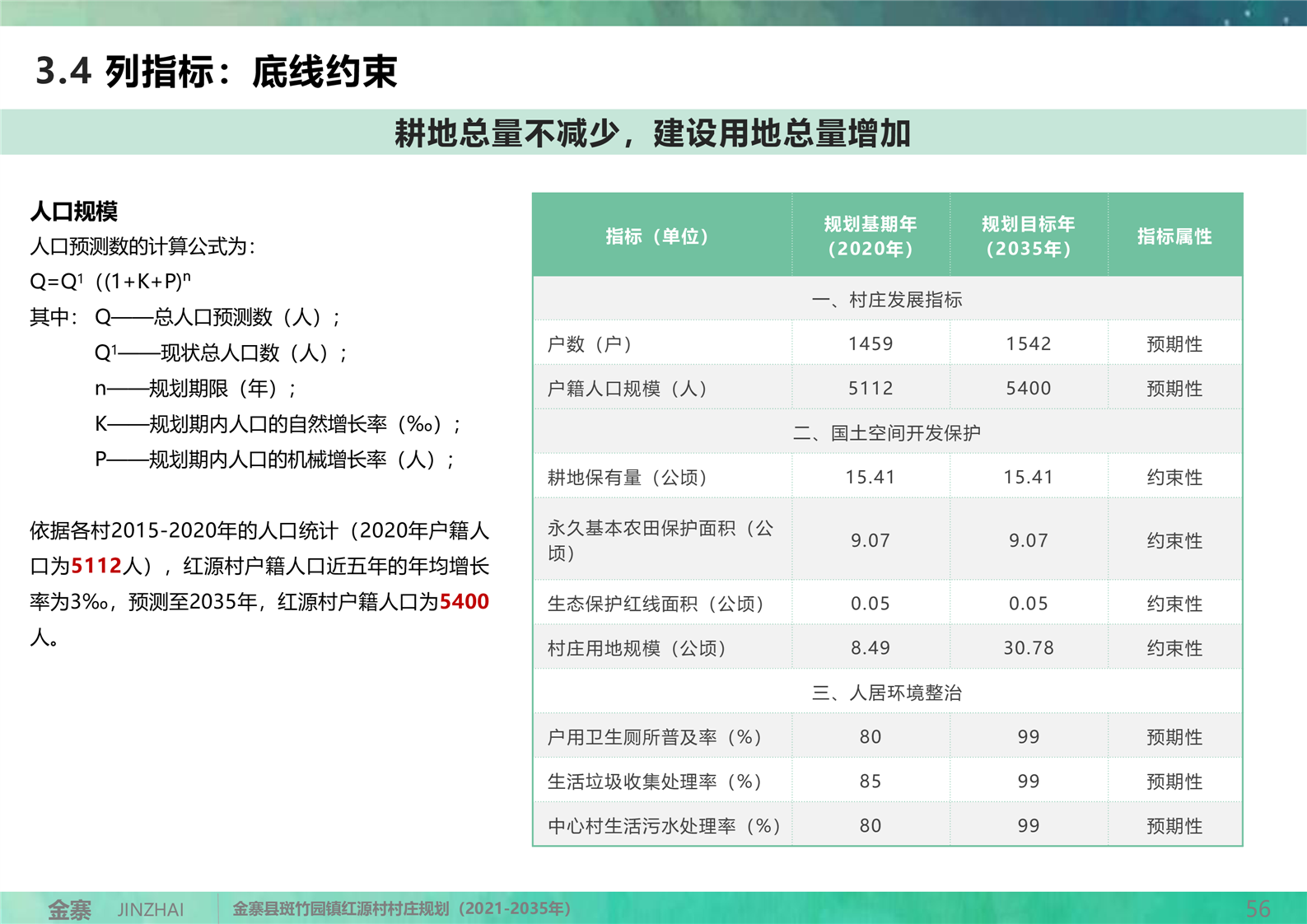This screenshot has width=1307, height=924.
Task: Click the '人口规模' bold heading
Action: pos(74,212)
